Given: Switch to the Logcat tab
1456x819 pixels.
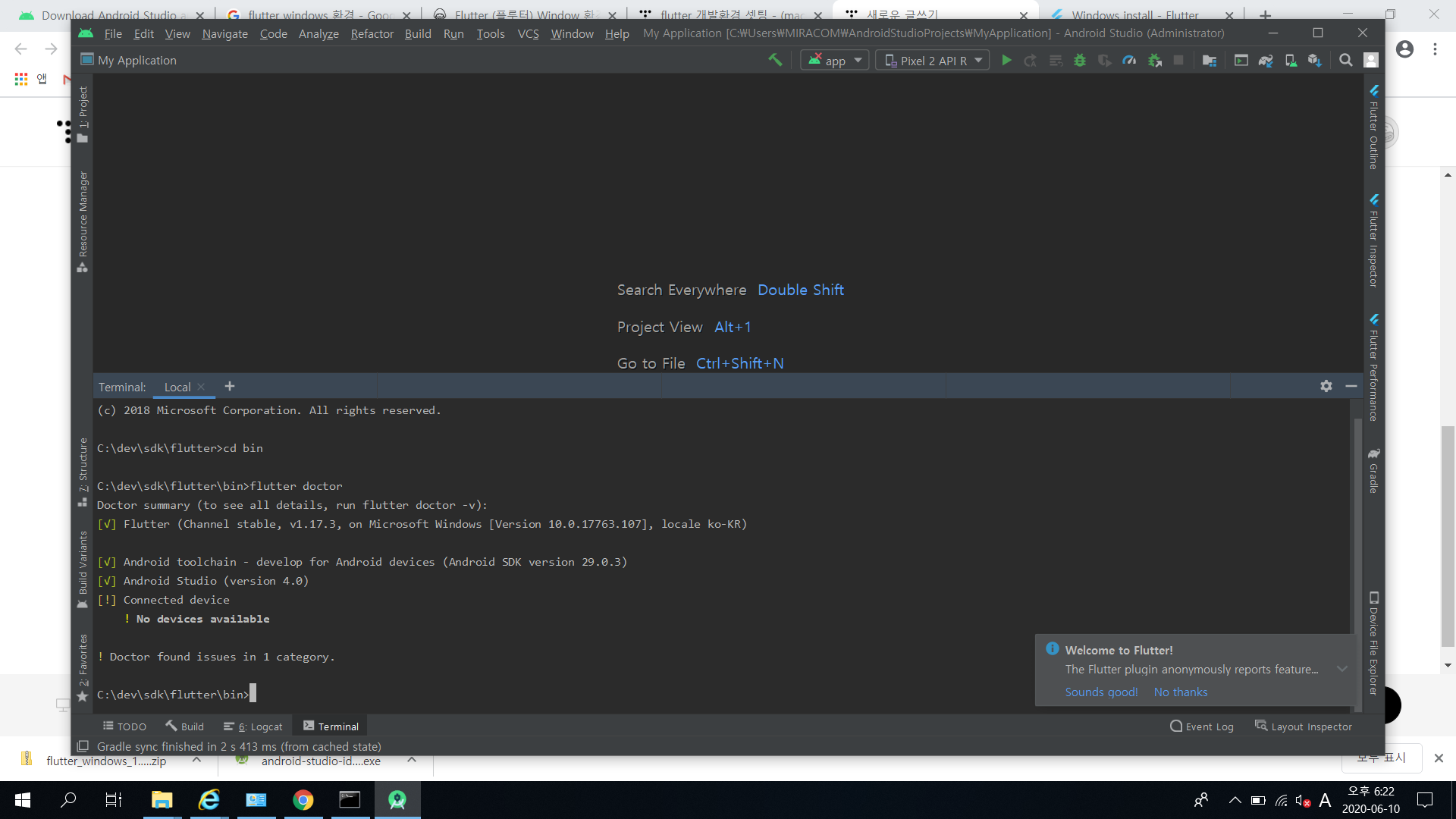Looking at the screenshot, I should pos(253,726).
